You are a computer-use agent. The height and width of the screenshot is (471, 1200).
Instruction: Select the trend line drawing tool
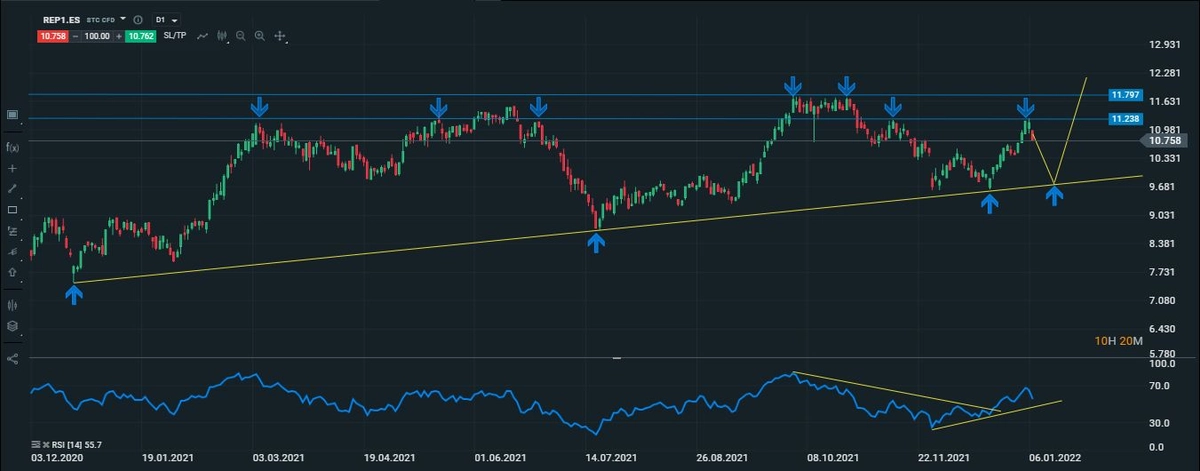point(12,188)
